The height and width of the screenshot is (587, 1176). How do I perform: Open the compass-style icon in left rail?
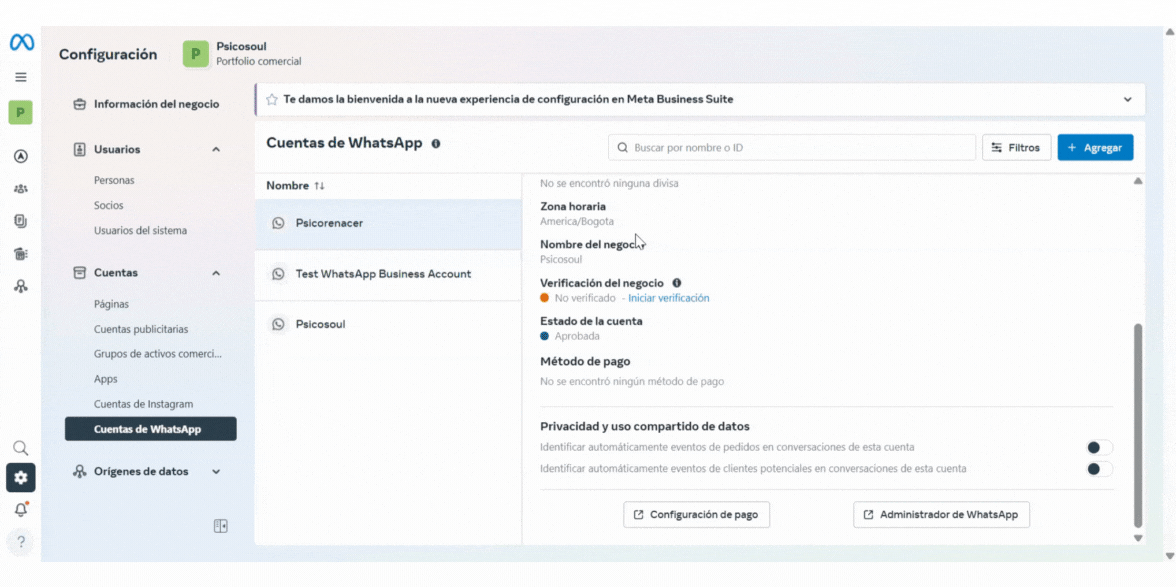coord(21,156)
